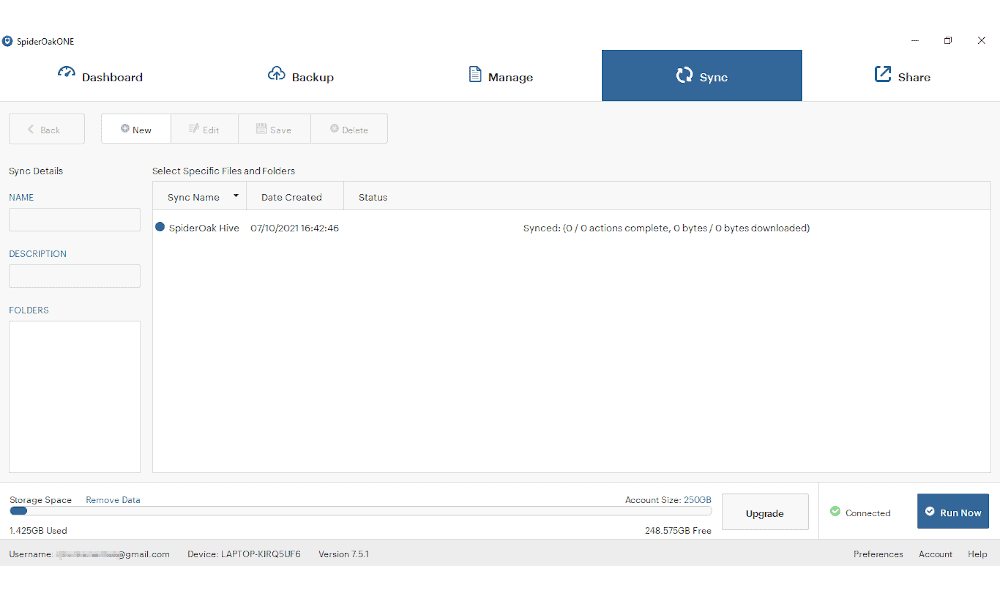1000x600 pixels.
Task: Click the date 07/10/2021 16:42:46
Action: pos(295,228)
